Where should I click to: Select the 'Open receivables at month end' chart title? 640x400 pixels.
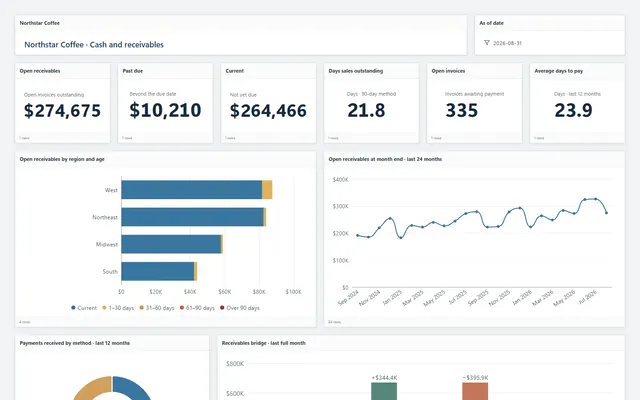(x=385, y=159)
